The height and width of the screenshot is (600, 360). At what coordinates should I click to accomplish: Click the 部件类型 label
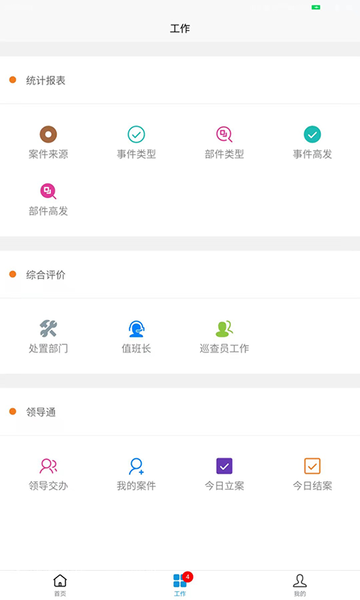[224, 154]
